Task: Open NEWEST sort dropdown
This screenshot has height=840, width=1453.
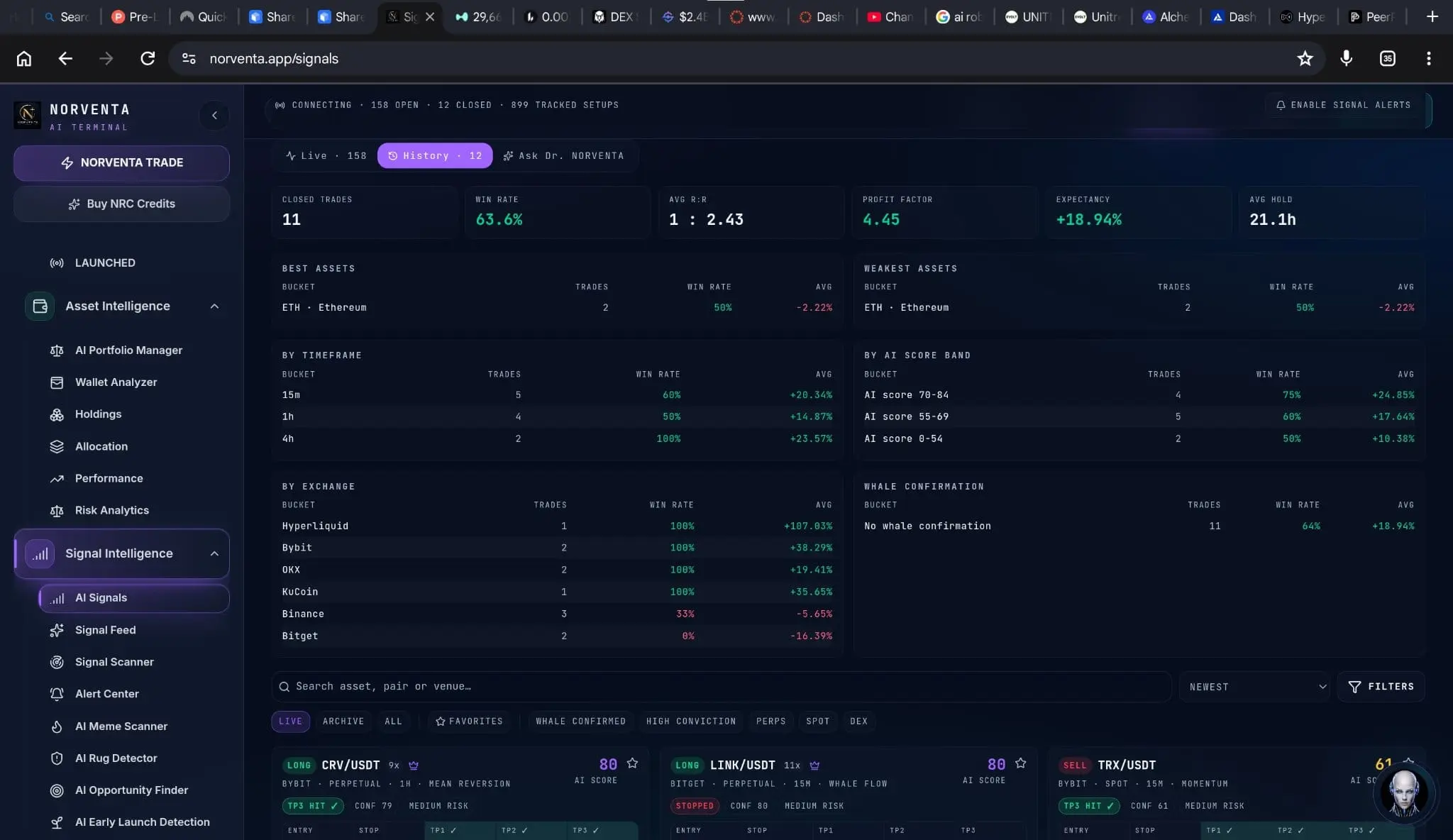Action: [1254, 687]
